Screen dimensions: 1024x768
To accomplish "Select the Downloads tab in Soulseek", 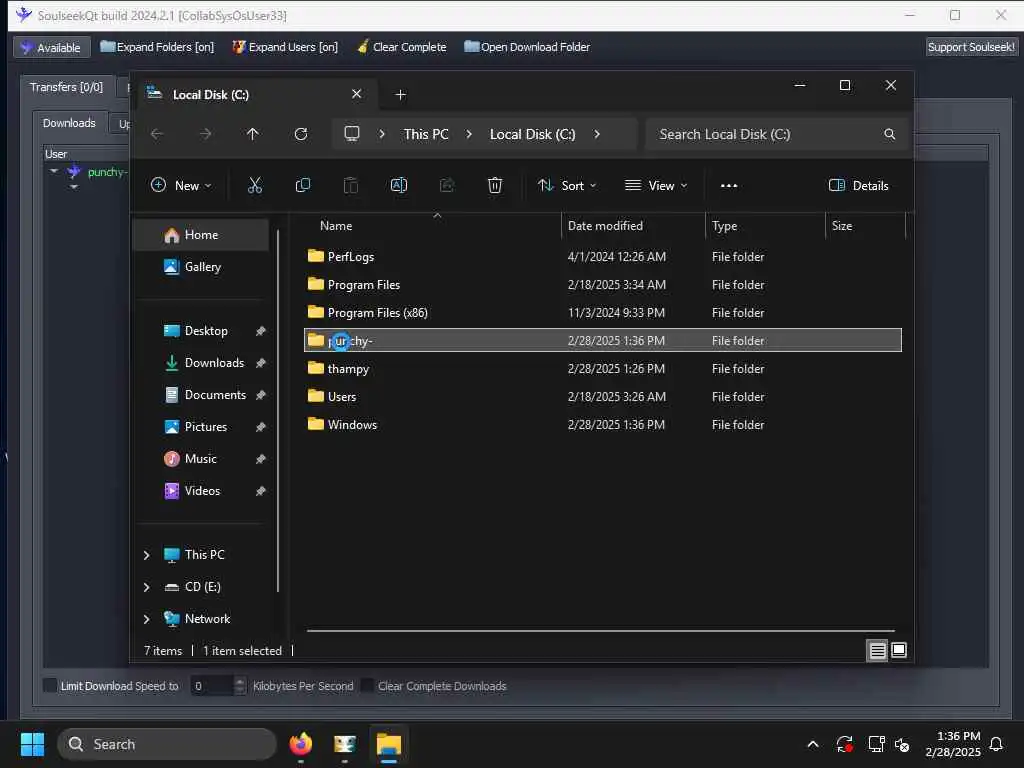I will [69, 123].
